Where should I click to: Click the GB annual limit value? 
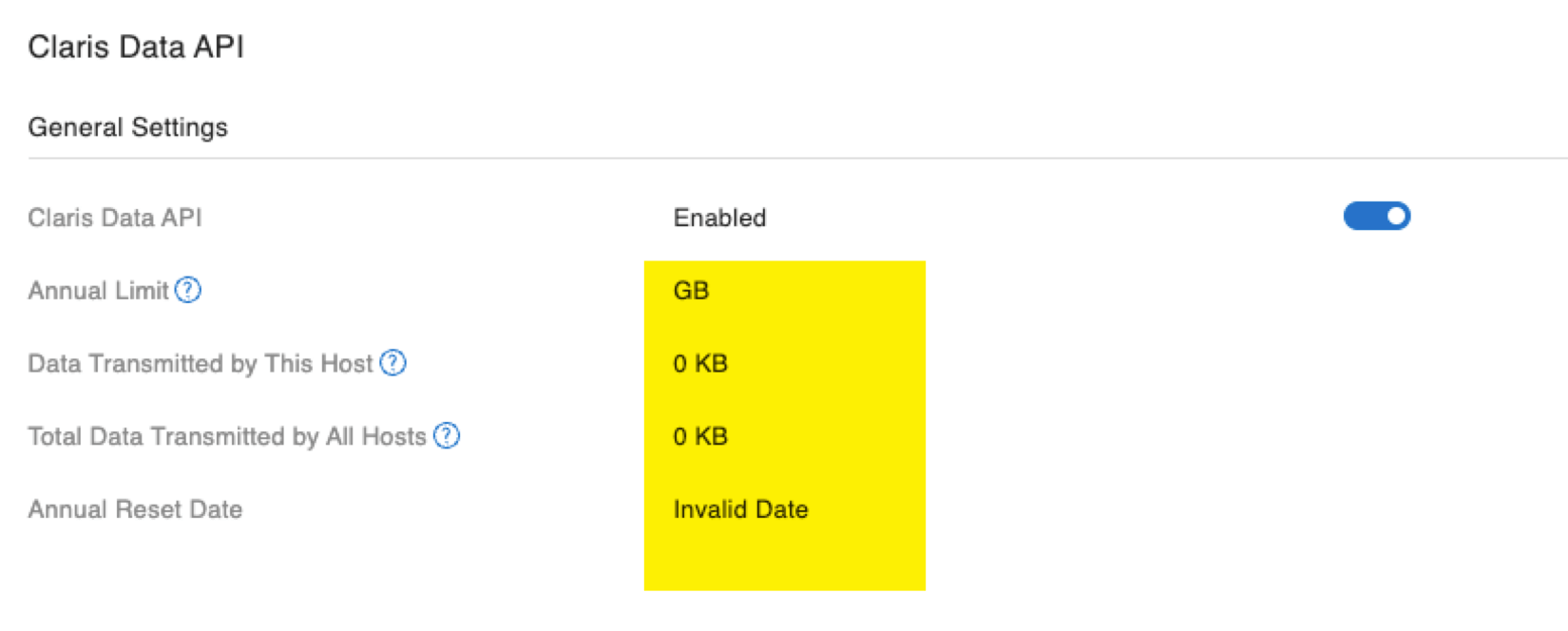pos(691,291)
